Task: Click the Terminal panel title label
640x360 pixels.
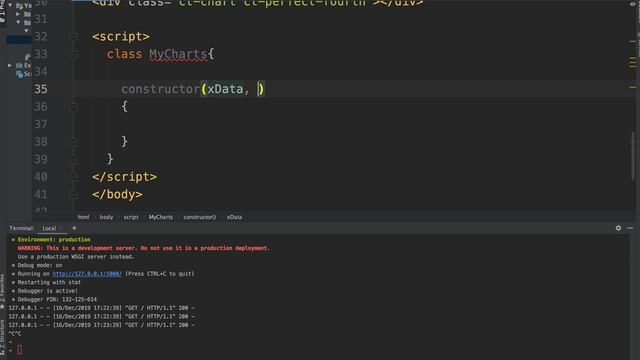Action: tap(21, 229)
